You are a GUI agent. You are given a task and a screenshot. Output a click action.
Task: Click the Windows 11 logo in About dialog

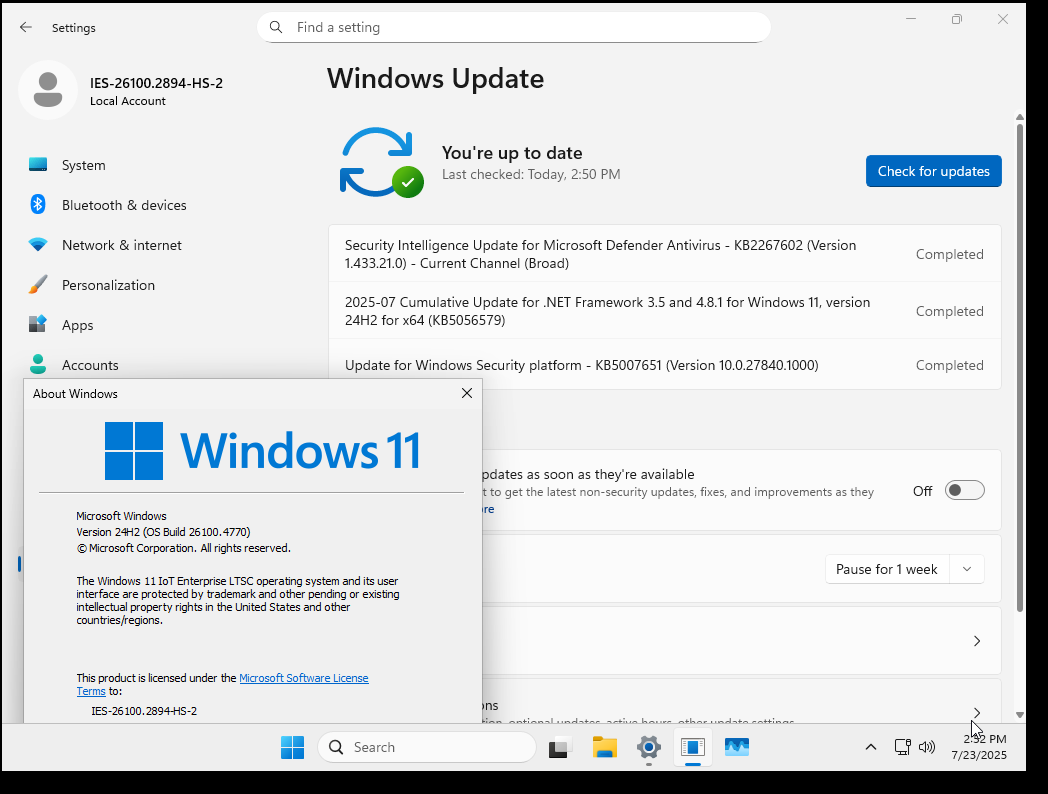pos(263,450)
